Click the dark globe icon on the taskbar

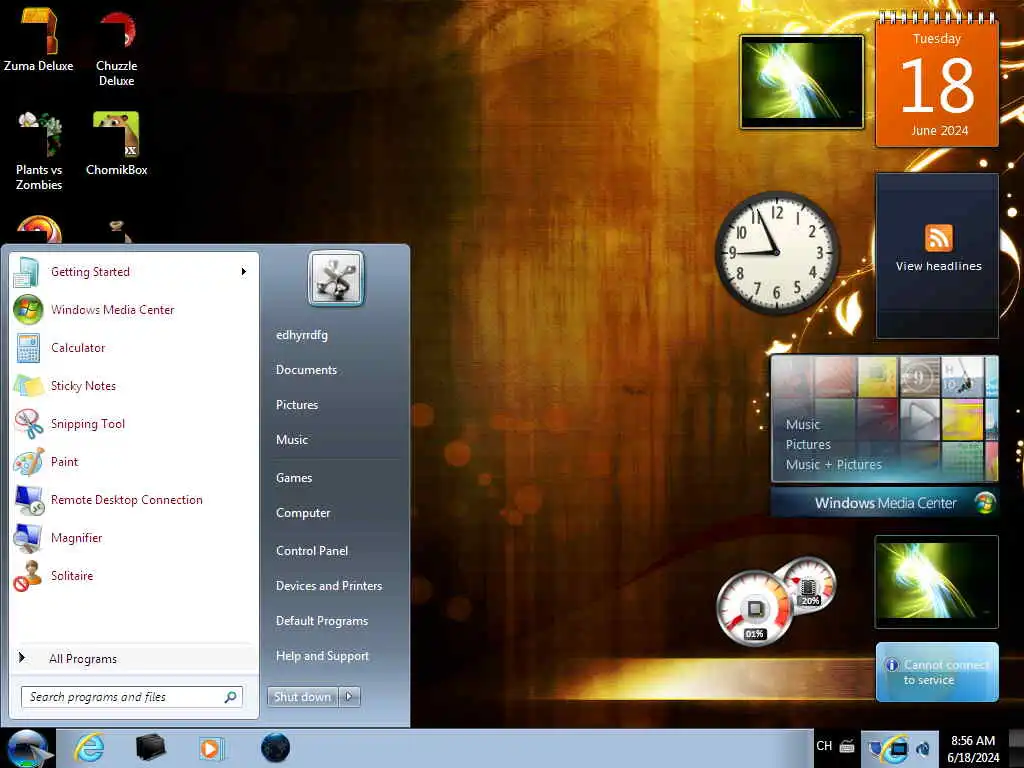[275, 748]
